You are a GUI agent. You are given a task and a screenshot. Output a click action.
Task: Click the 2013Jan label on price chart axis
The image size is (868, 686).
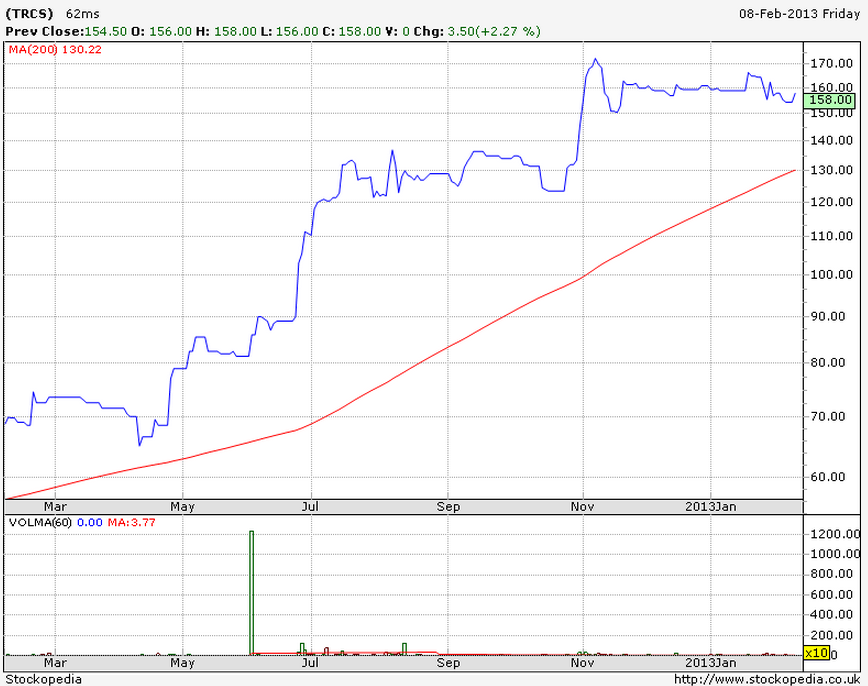711,507
